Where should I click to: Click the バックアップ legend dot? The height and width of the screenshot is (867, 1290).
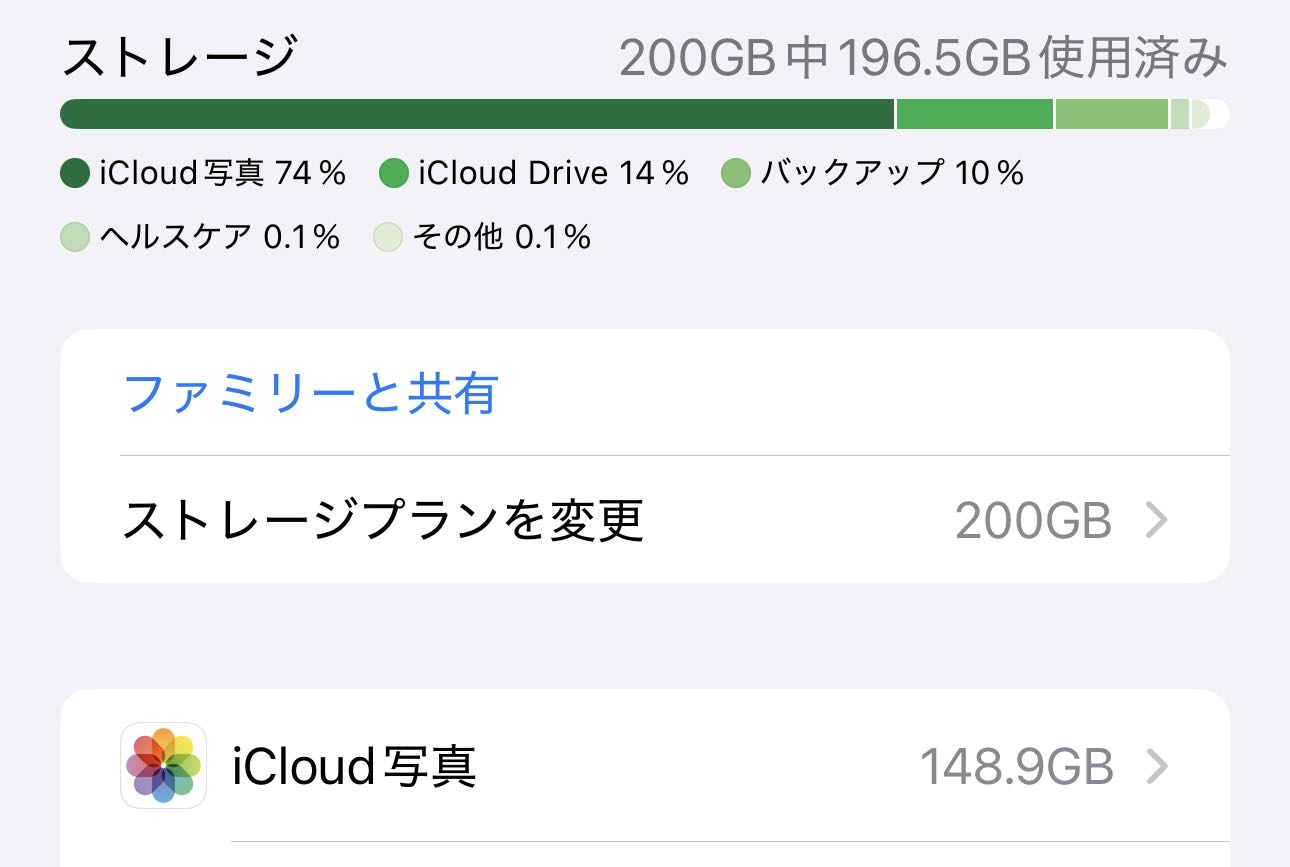click(x=736, y=174)
